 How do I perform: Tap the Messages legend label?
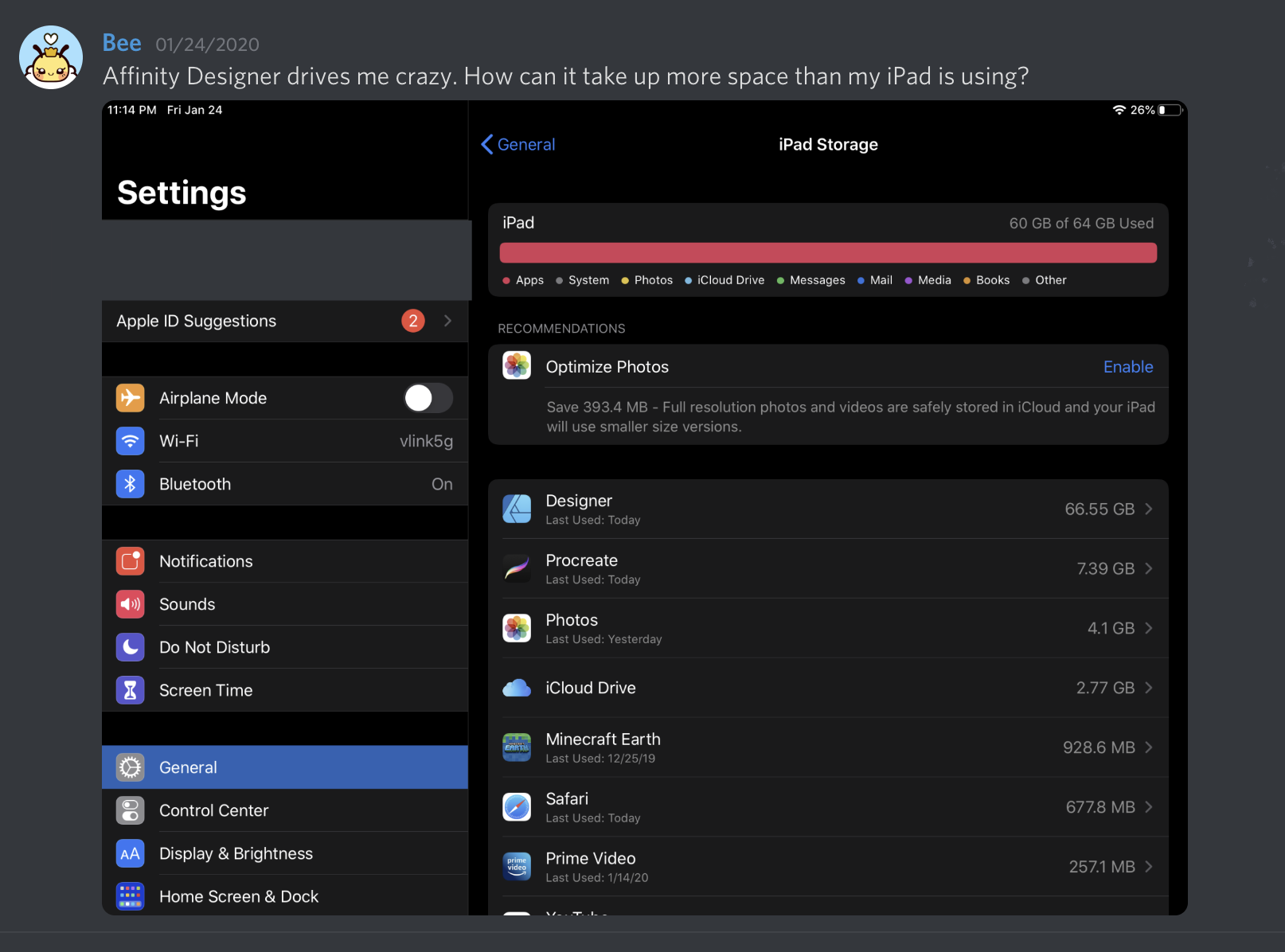pyautogui.click(x=818, y=280)
